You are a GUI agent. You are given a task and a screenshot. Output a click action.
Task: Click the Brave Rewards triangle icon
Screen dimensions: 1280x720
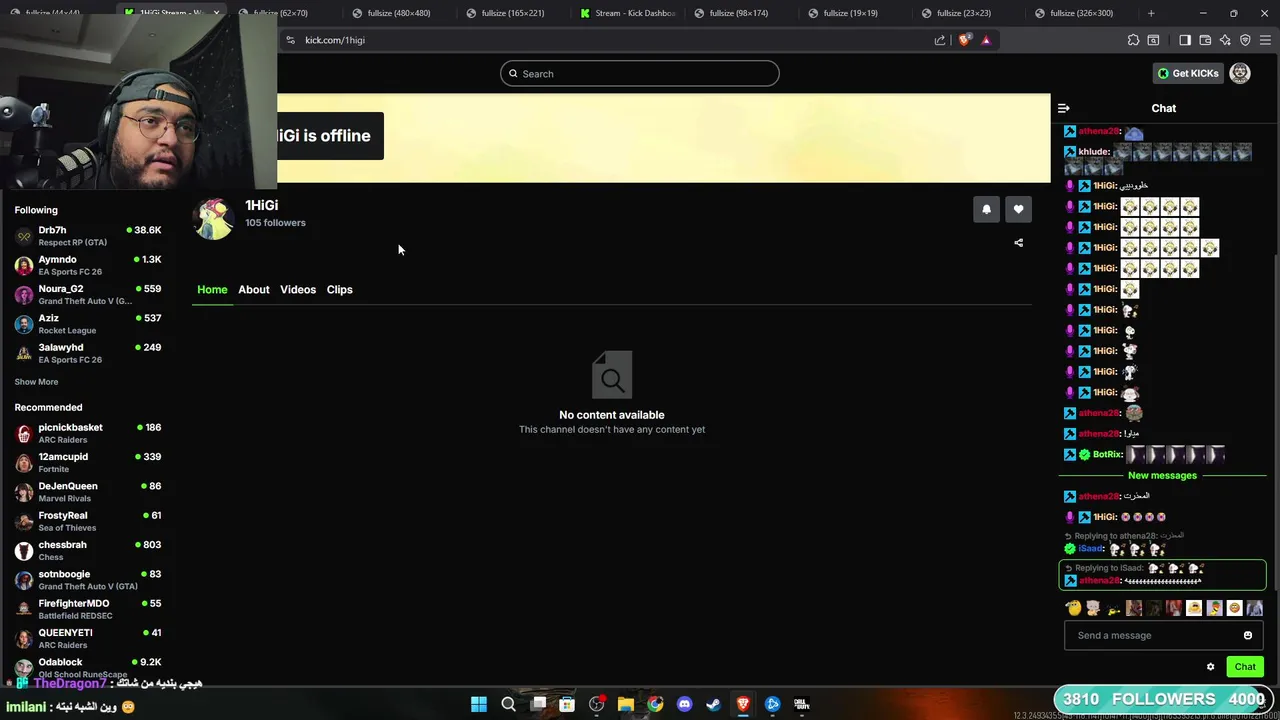coord(986,40)
